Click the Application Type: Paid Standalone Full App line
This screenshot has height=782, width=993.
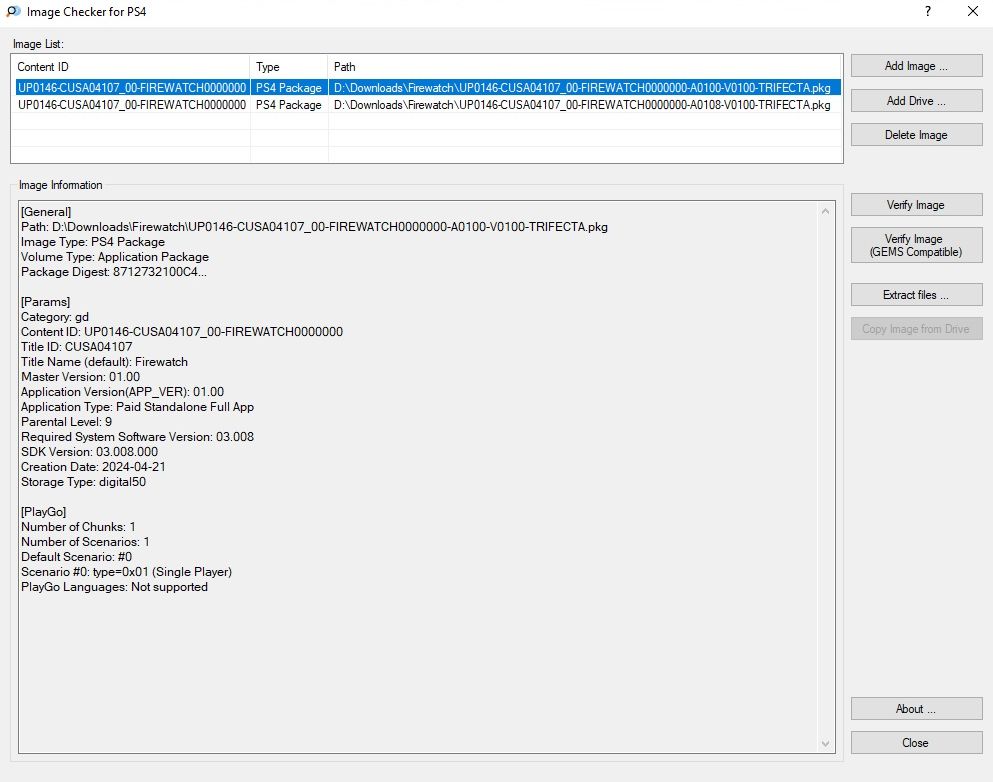[x=137, y=407]
